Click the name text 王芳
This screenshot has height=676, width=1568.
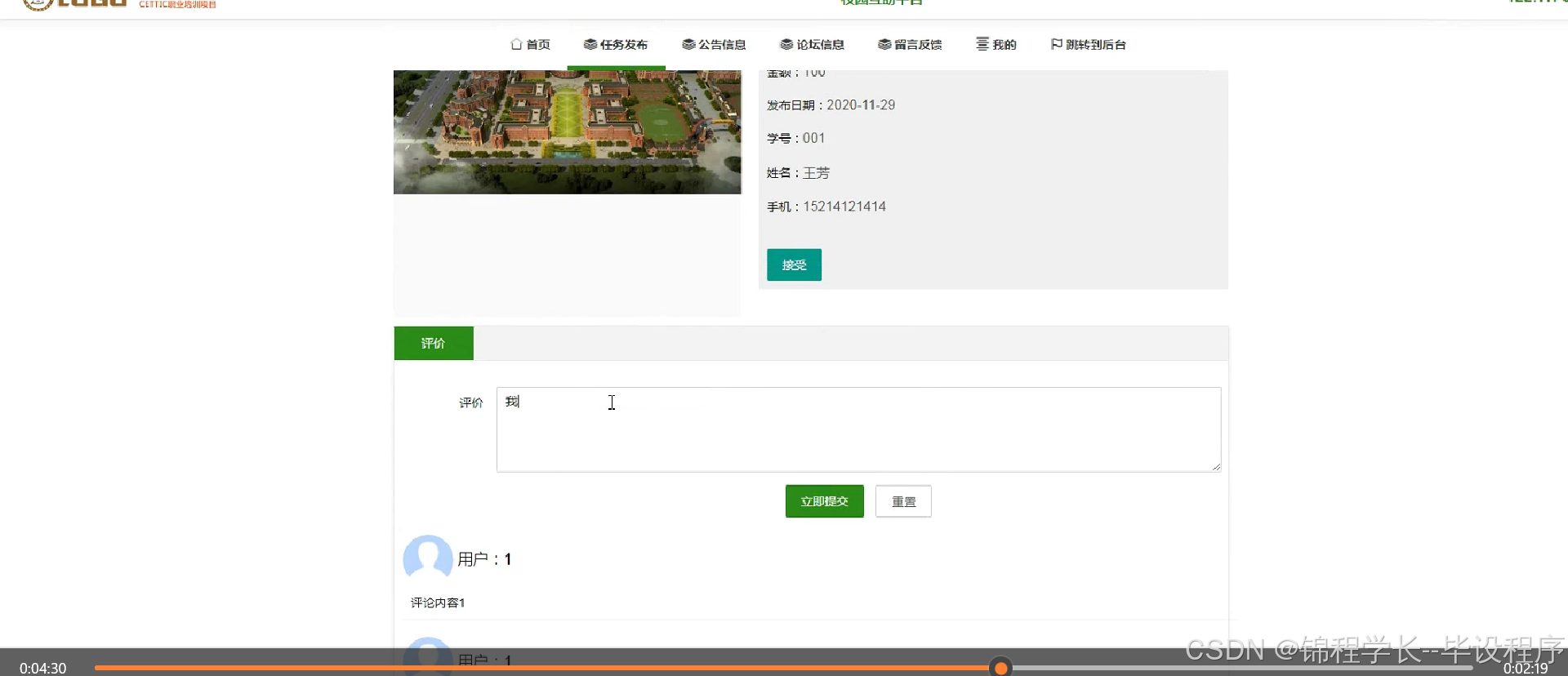(x=816, y=173)
